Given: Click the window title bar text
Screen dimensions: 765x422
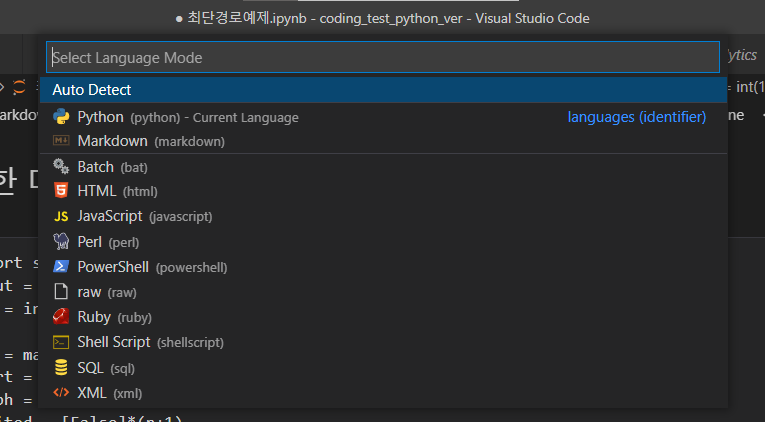Looking at the screenshot, I should coord(382,19).
